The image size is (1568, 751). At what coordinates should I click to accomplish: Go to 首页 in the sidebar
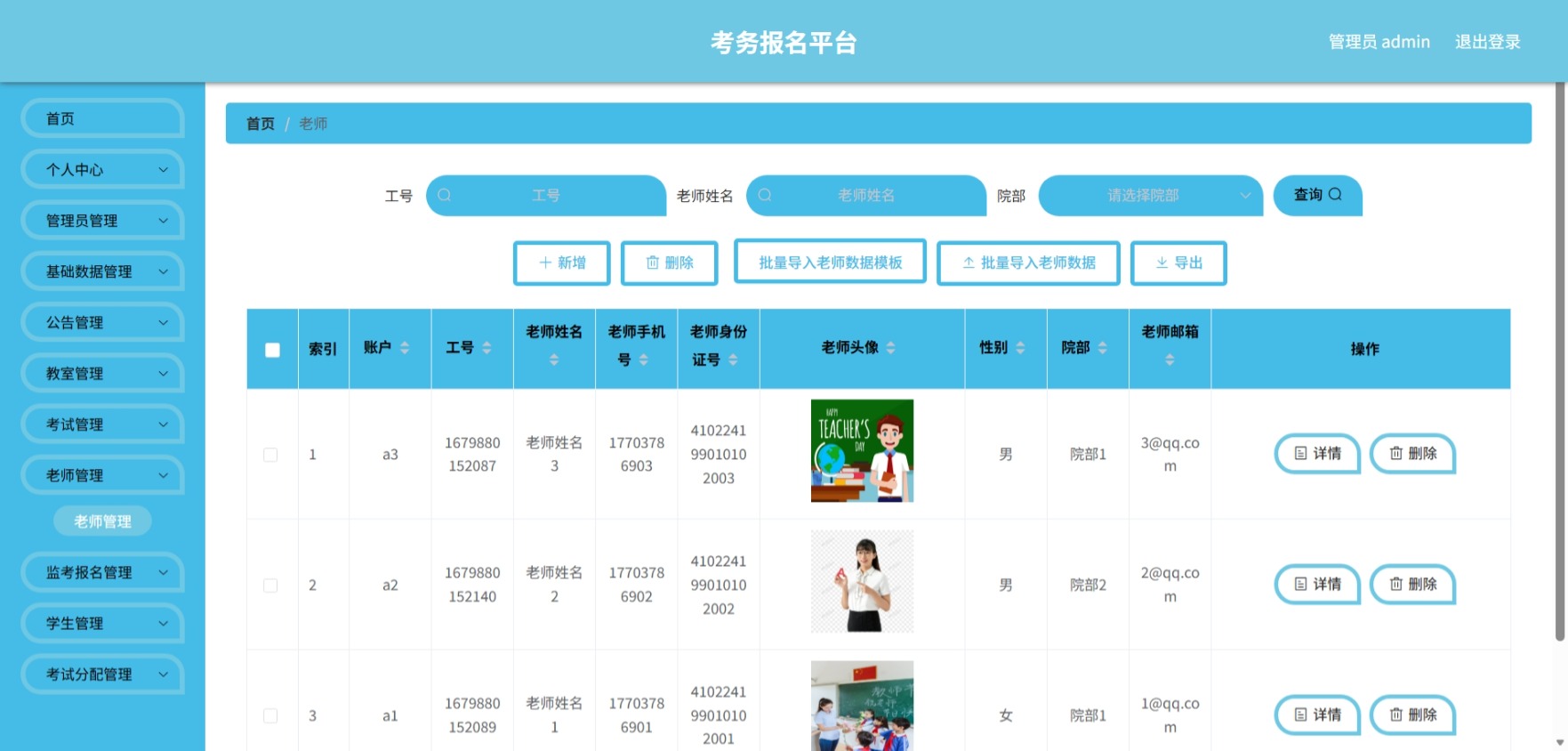click(102, 118)
